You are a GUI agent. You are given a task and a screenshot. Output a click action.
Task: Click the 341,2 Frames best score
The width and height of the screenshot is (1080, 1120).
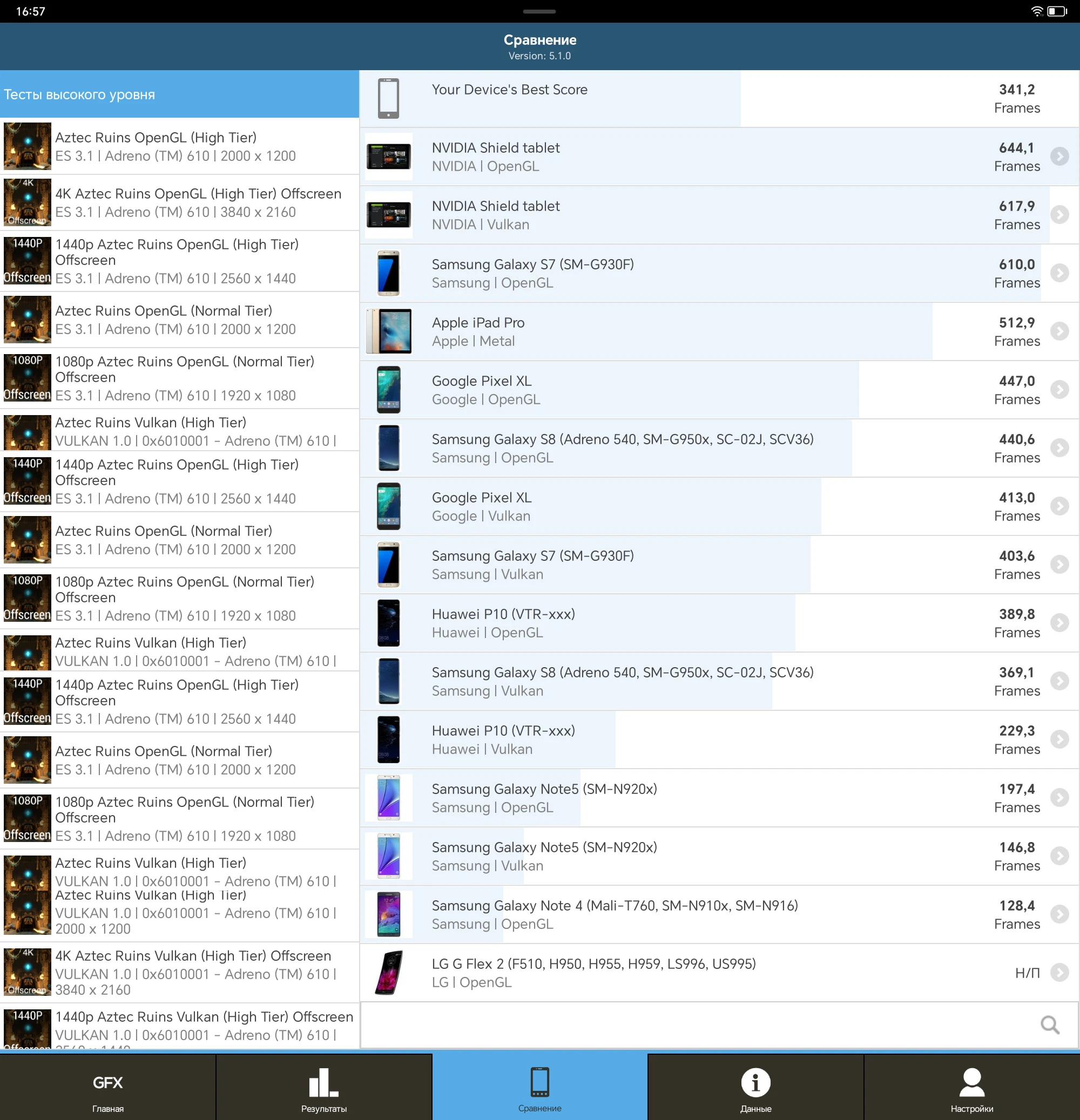[x=1017, y=98]
